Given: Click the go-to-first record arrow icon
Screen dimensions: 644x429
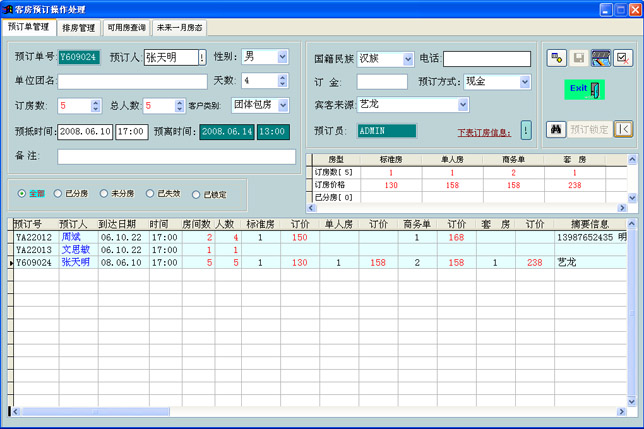Looking at the screenshot, I should pyautogui.click(x=624, y=128).
